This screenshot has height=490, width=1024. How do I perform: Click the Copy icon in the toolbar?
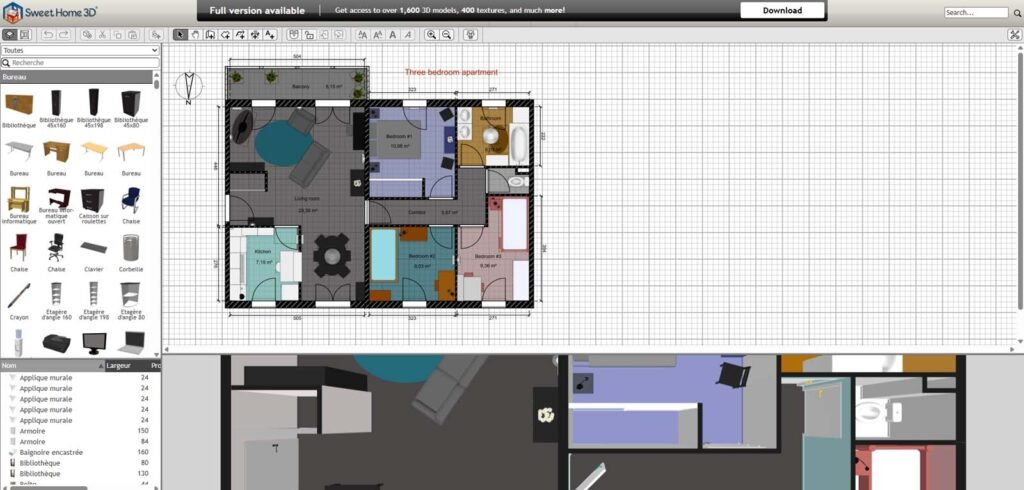tap(118, 35)
